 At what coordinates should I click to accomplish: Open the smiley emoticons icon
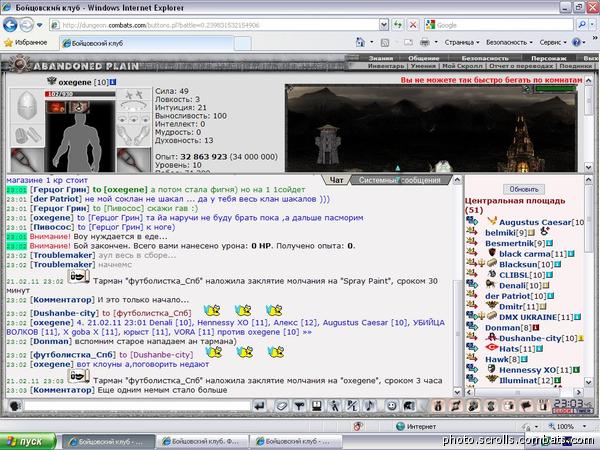point(391,406)
